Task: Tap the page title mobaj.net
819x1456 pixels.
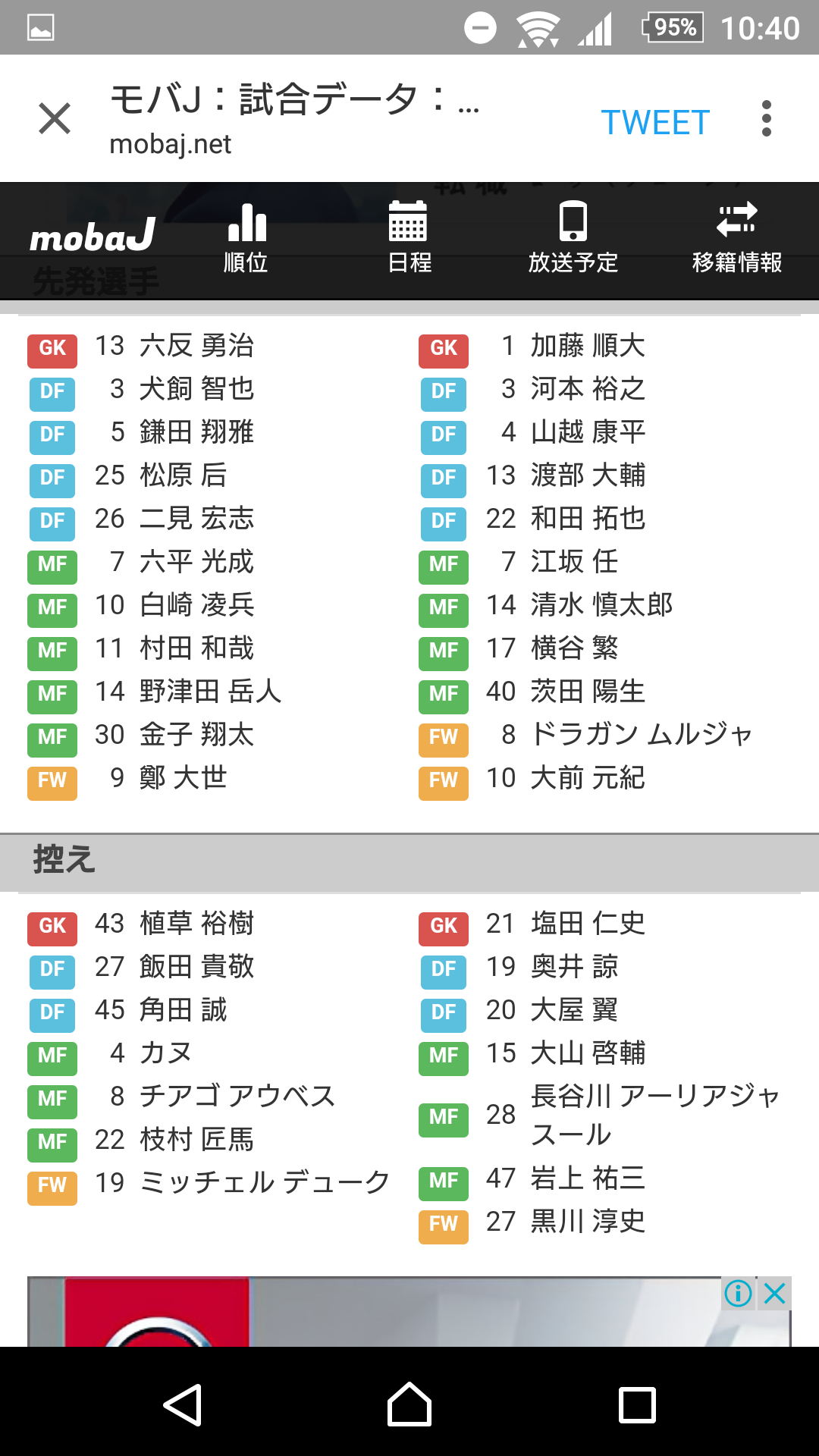Action: (171, 144)
